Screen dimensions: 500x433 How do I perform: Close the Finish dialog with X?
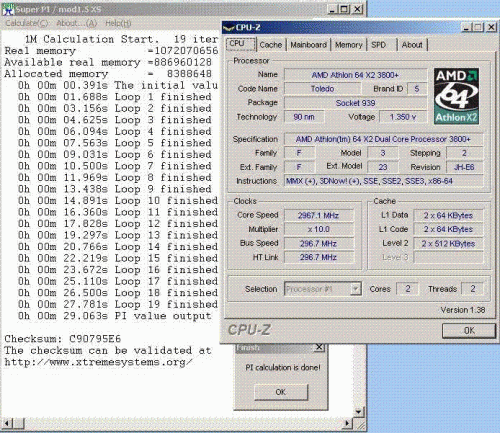click(x=319, y=347)
